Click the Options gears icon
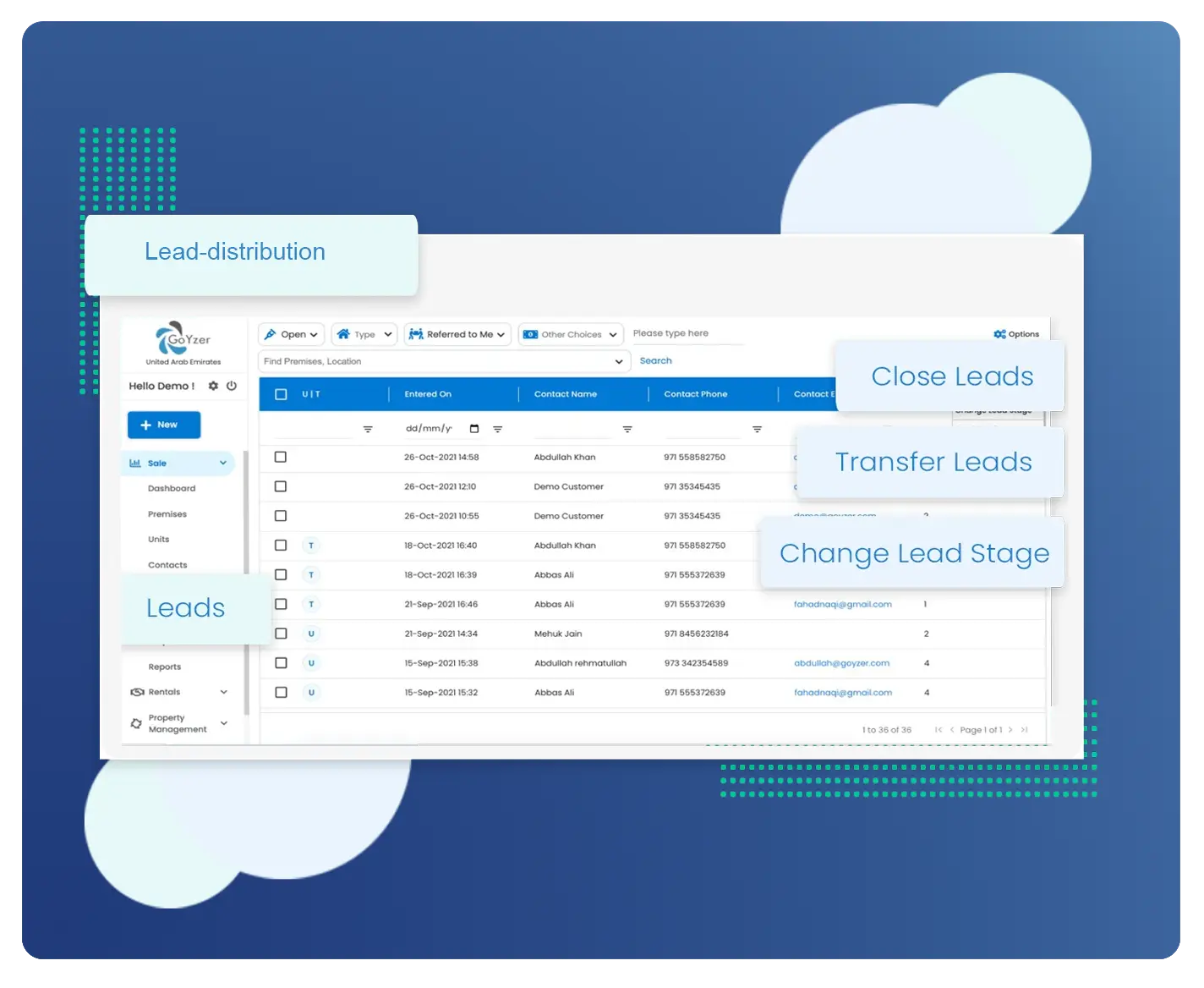The image size is (1204, 988). pyautogui.click(x=999, y=334)
